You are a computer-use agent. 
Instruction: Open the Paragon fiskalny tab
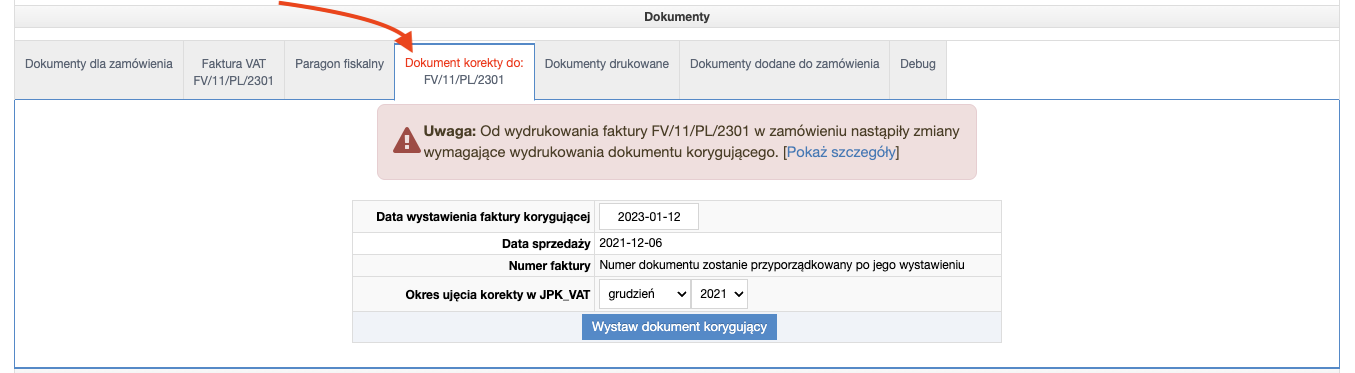(339, 70)
